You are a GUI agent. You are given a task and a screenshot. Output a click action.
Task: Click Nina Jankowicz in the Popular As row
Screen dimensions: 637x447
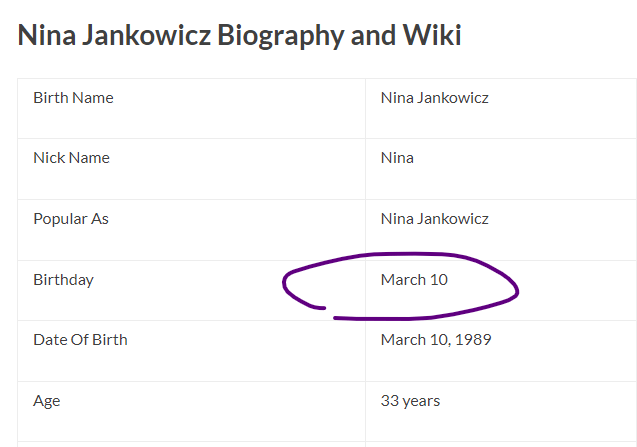click(x=434, y=219)
